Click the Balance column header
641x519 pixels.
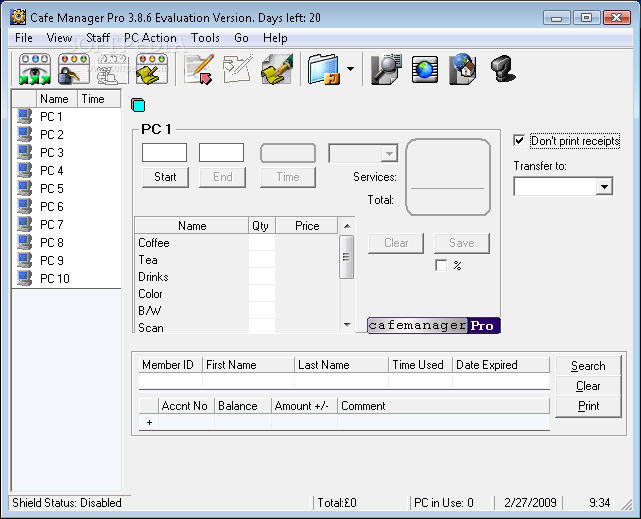tap(243, 406)
